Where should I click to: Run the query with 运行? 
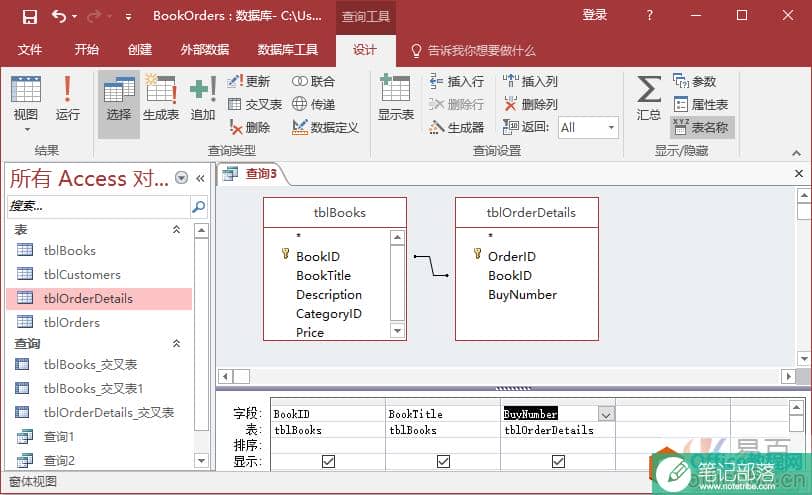(x=67, y=98)
